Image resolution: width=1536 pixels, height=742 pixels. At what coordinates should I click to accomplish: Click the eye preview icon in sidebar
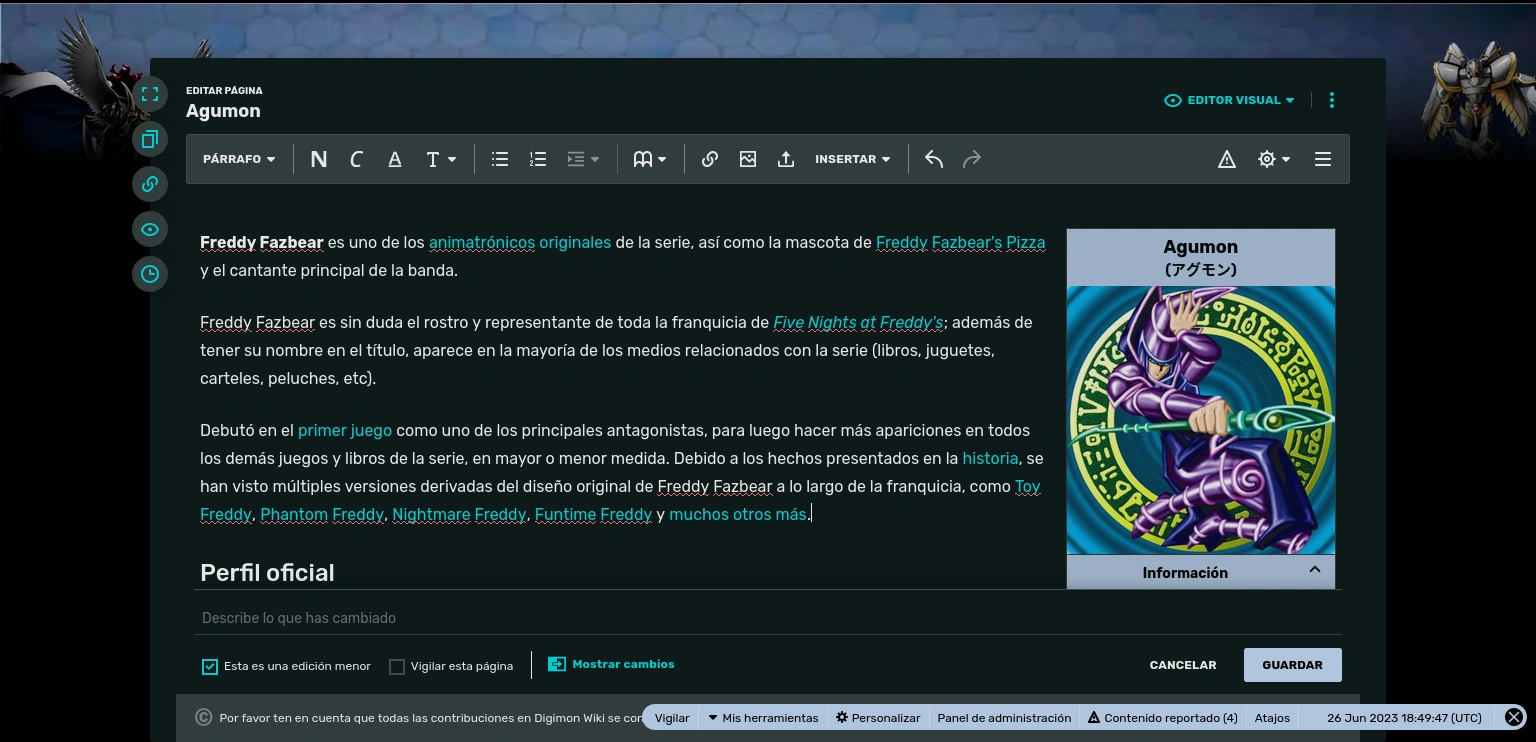[x=150, y=229]
